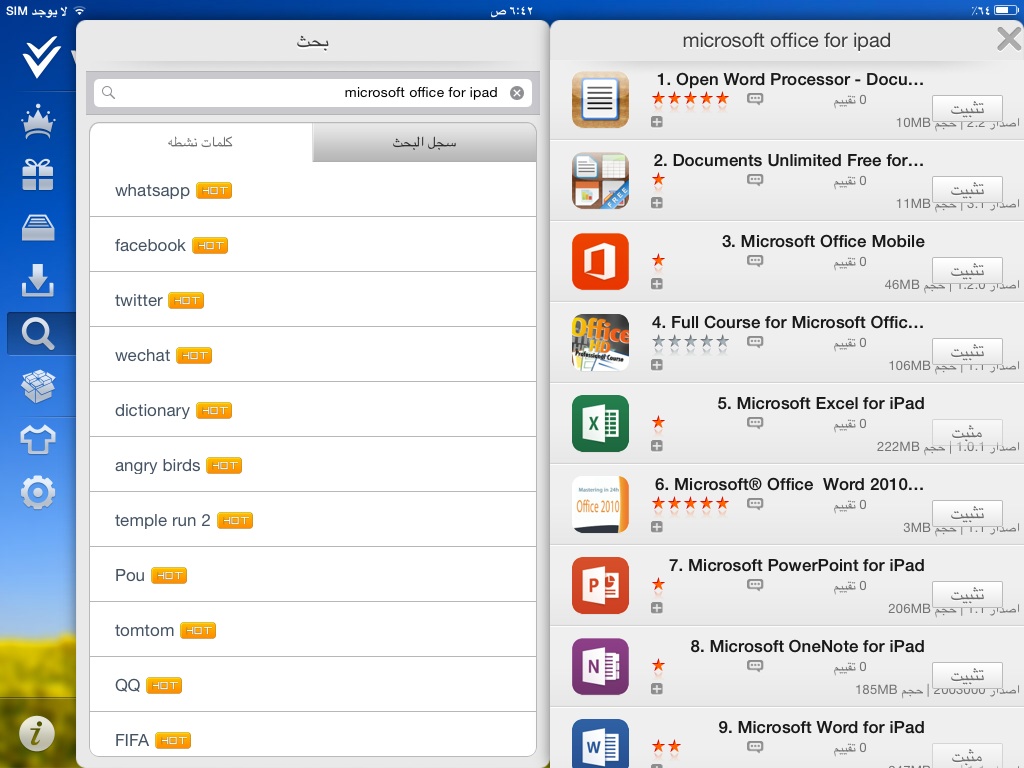Image resolution: width=1024 pixels, height=768 pixels.
Task: Tap the double-checkmark logo at top left
Action: (x=41, y=57)
